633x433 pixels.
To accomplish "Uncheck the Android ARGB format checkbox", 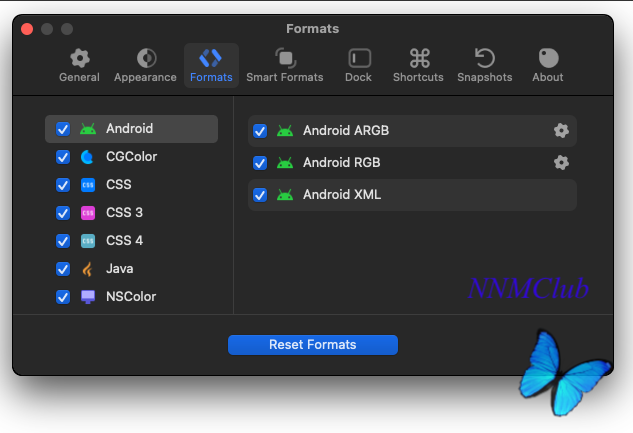I will tap(260, 131).
